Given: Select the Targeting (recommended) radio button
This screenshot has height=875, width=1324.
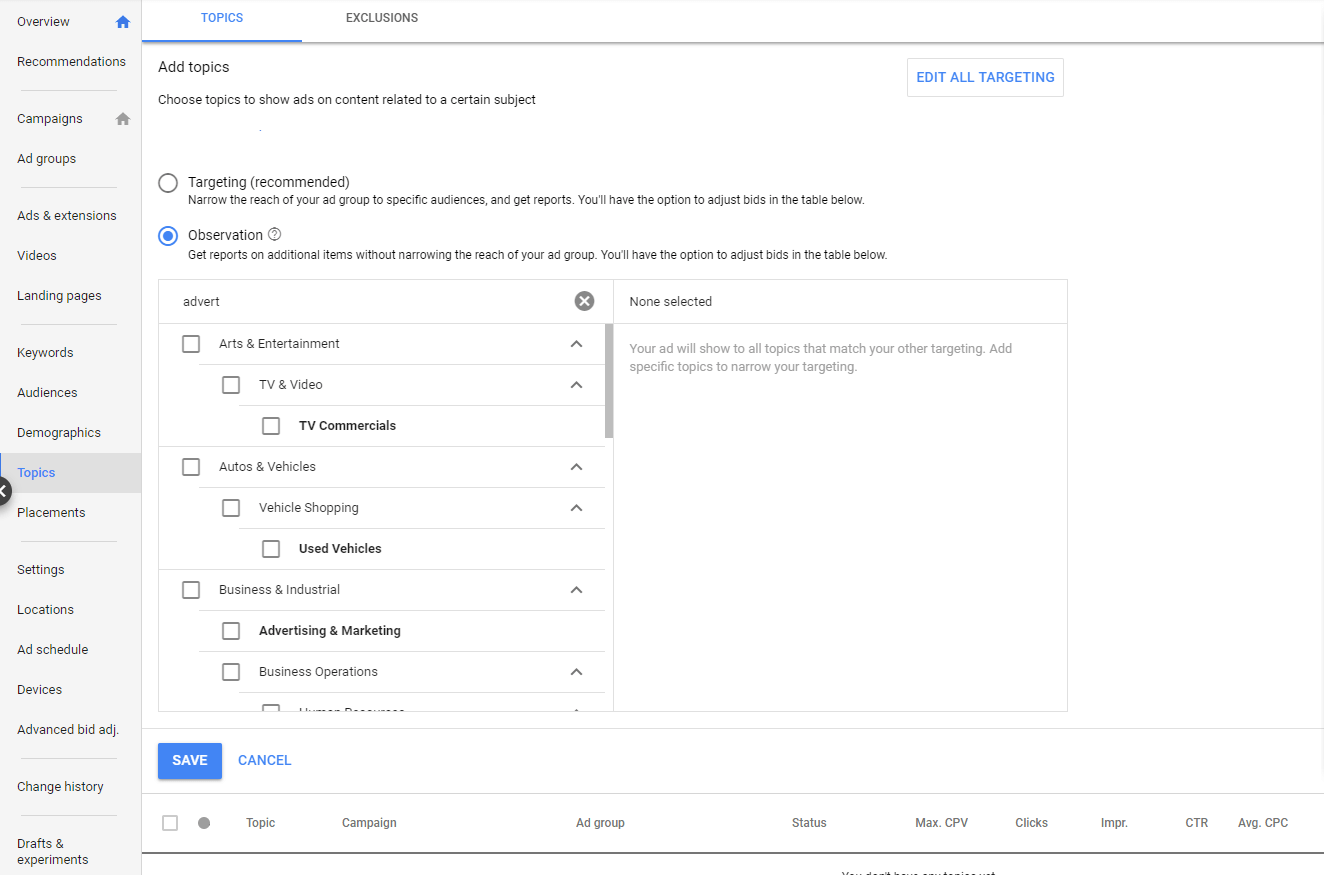Looking at the screenshot, I should click(167, 183).
